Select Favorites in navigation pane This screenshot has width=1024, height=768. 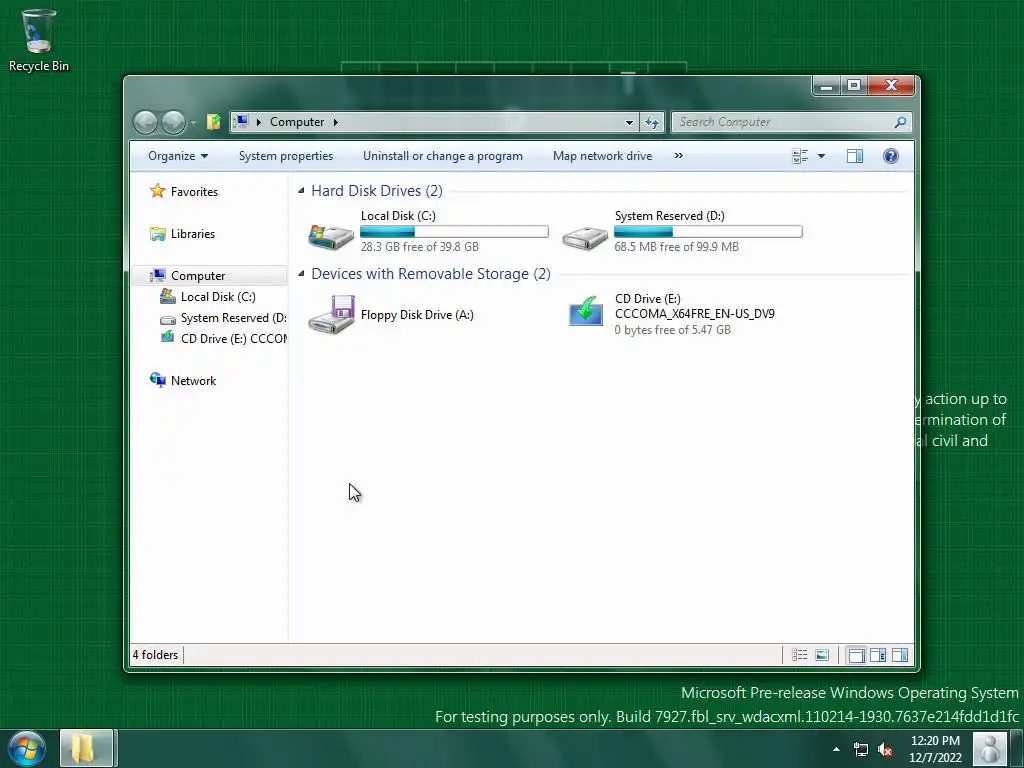(x=194, y=191)
